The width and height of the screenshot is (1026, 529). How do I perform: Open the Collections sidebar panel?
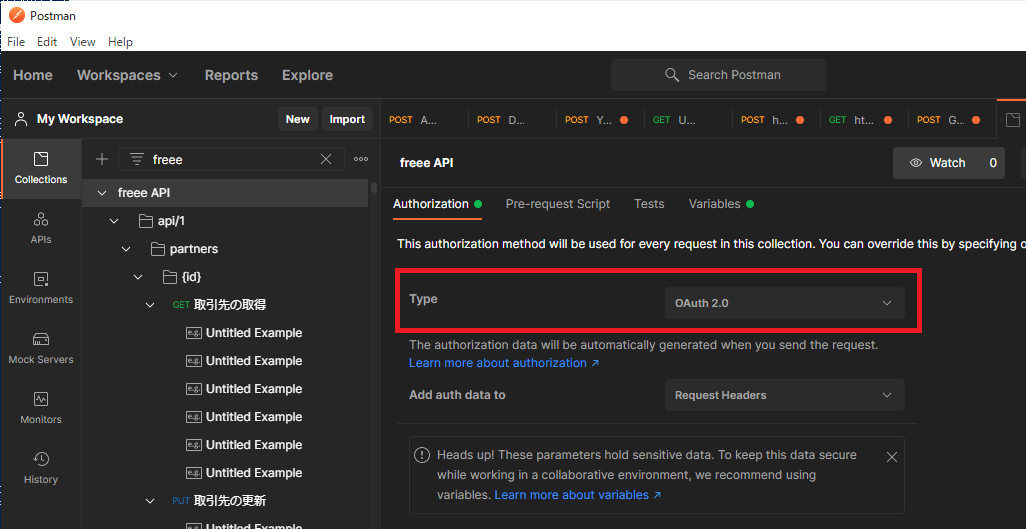[41, 168]
